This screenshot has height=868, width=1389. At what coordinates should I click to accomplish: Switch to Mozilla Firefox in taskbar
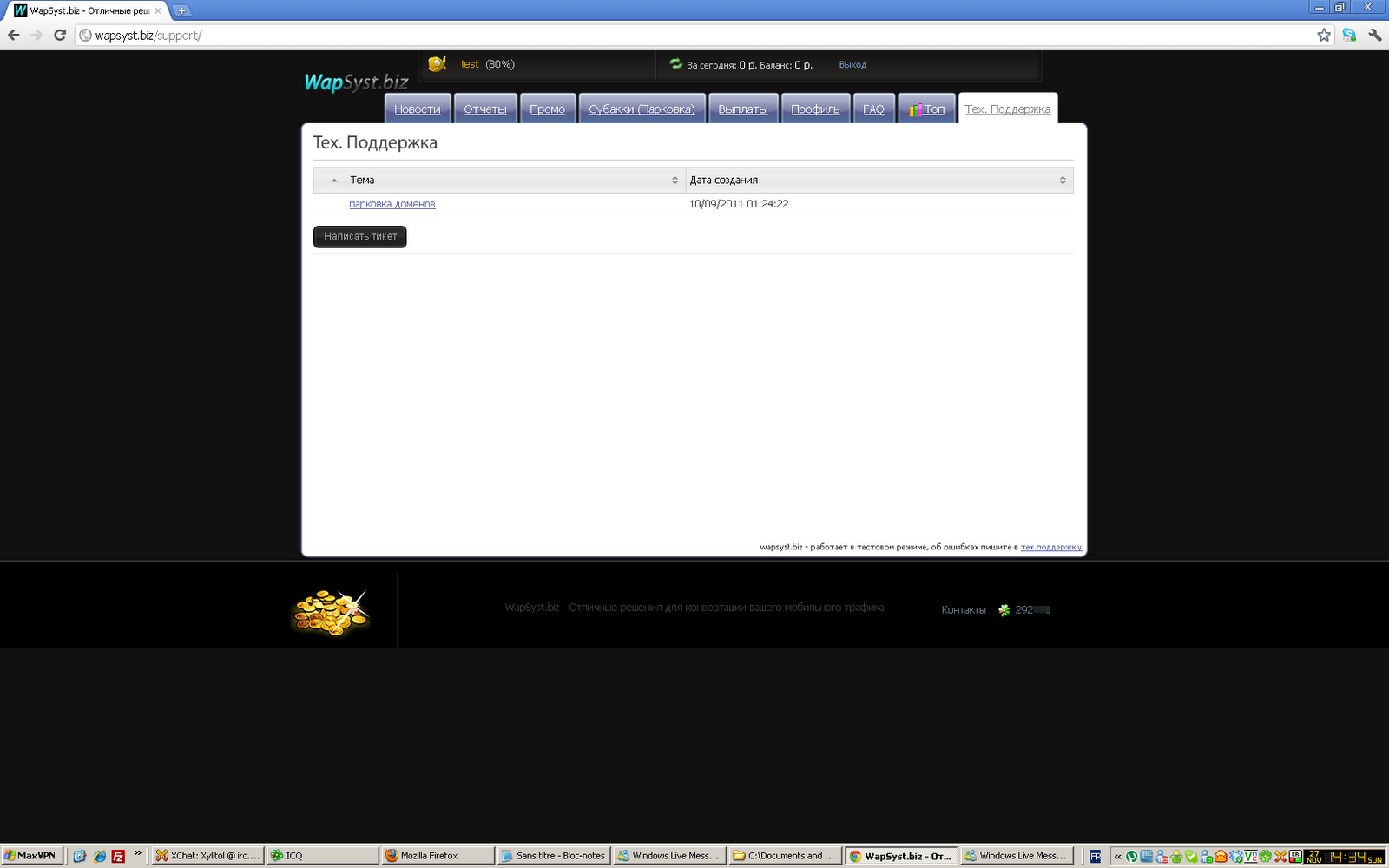[438, 856]
